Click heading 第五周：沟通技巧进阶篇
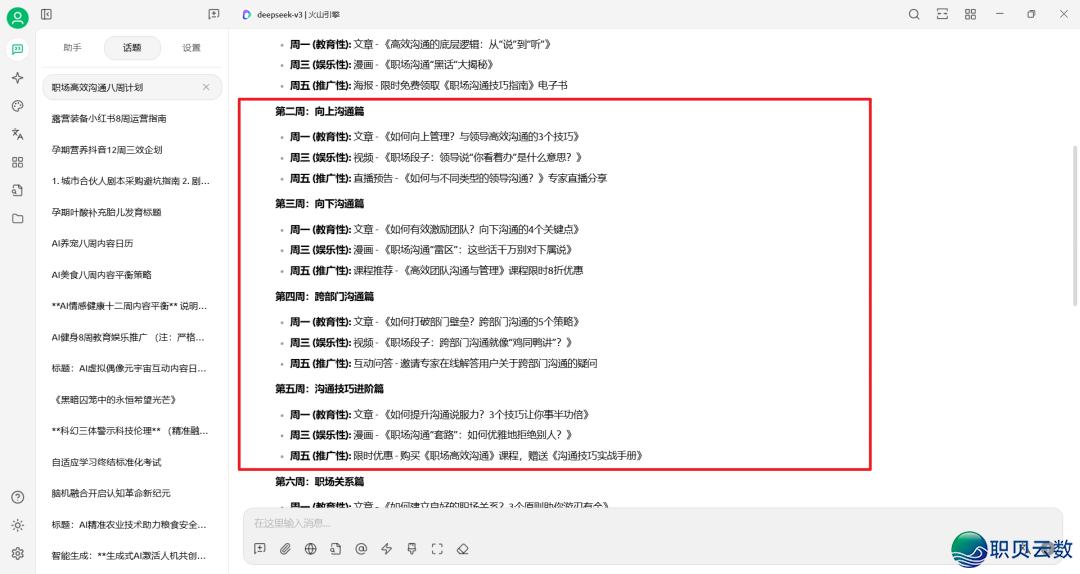Image resolution: width=1080 pixels, height=574 pixels. tap(329, 389)
